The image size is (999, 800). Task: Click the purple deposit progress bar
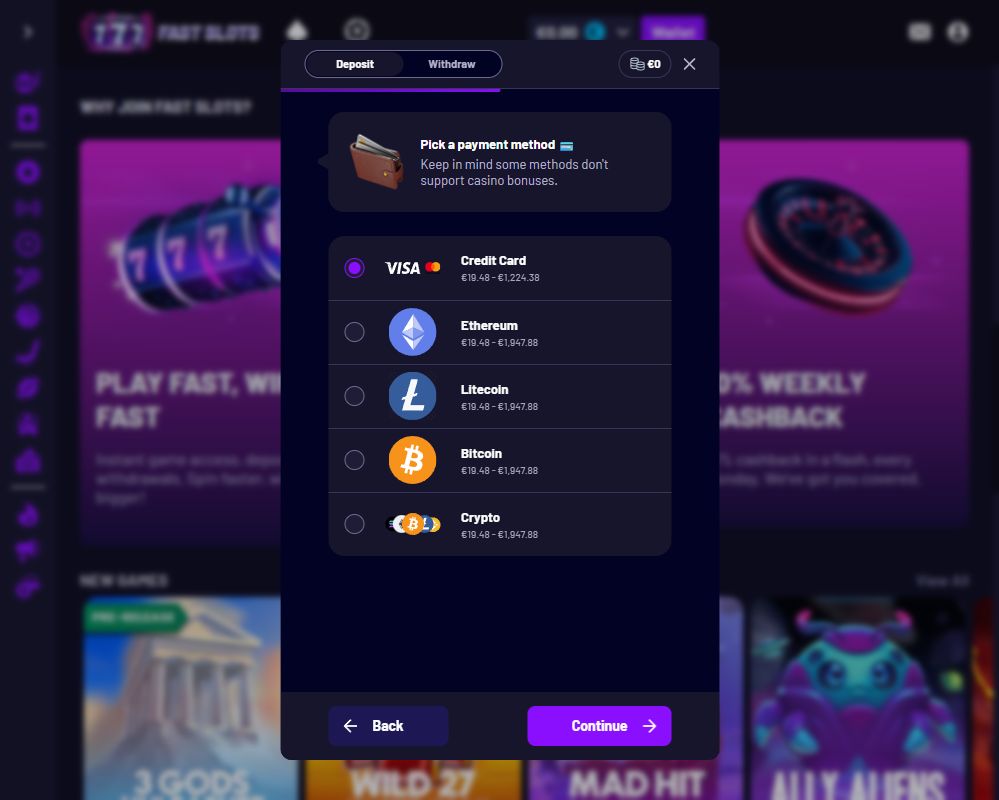(x=391, y=90)
